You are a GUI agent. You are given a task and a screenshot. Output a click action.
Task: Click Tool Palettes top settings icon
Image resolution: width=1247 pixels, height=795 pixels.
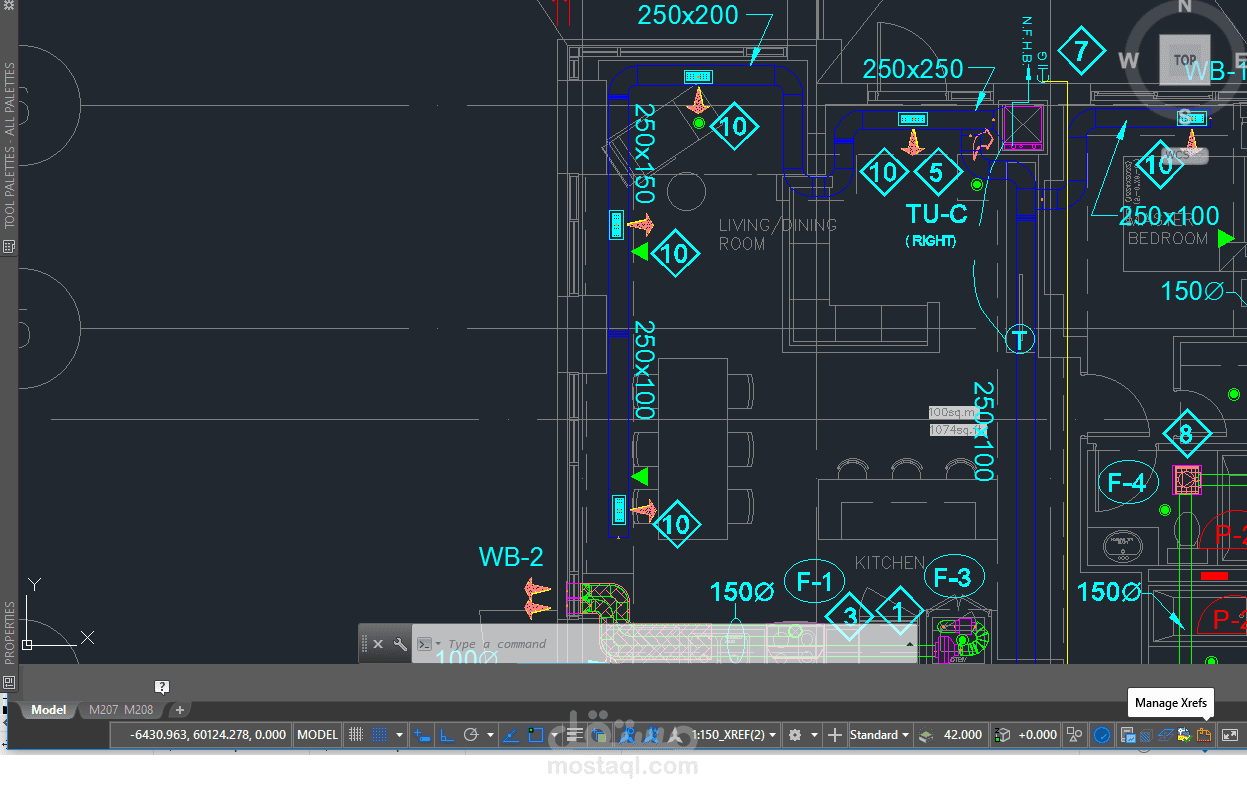(9, 5)
